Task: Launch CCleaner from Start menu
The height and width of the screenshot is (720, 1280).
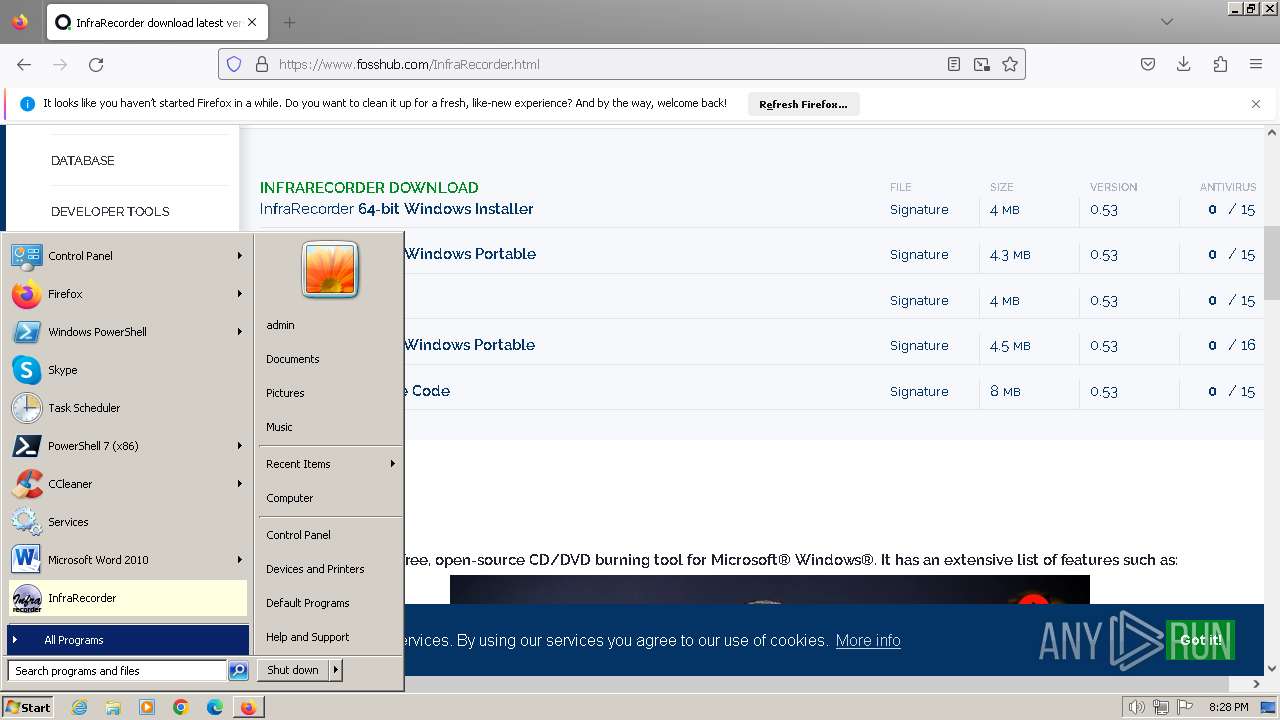Action: (127, 484)
